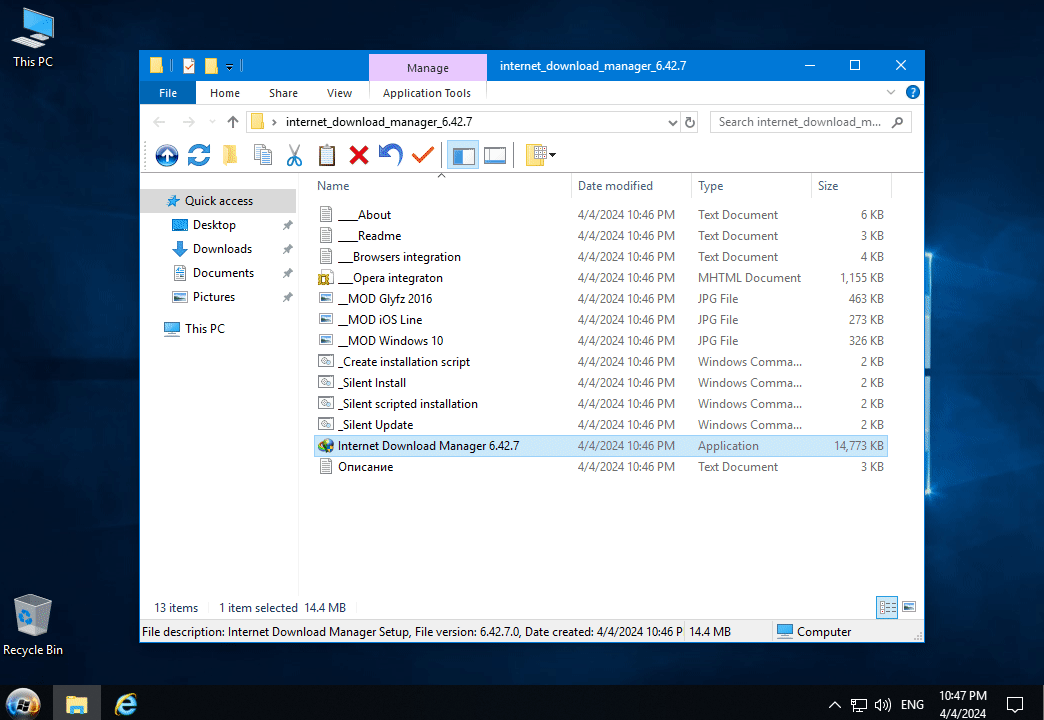Viewport: 1044px width, 720px height.
Task: Click the zipped folder toolbar icon
Action: 230,155
